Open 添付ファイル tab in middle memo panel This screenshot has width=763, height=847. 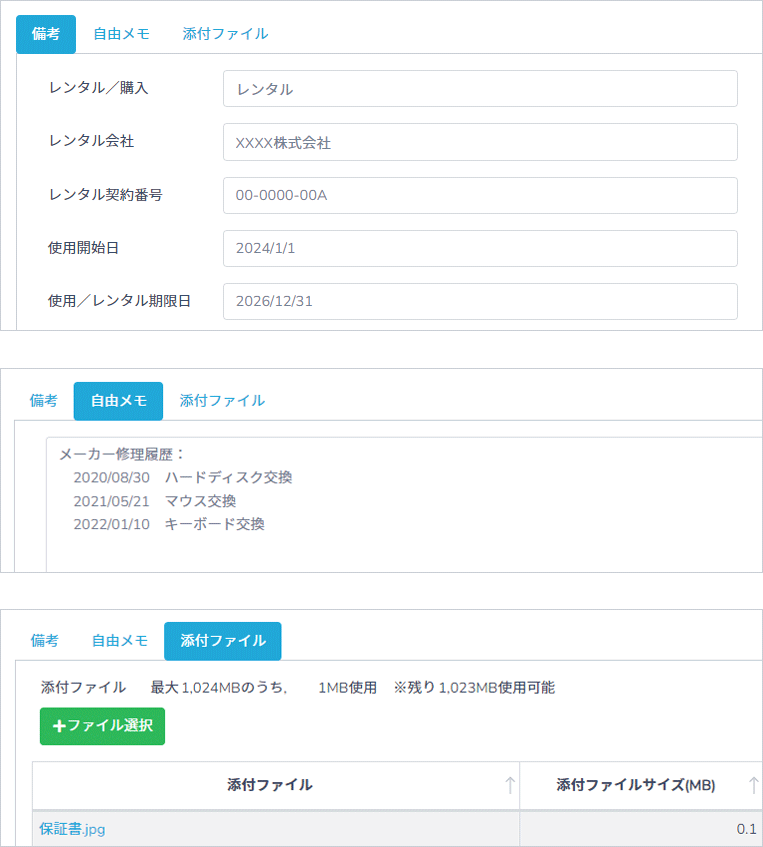click(x=222, y=401)
